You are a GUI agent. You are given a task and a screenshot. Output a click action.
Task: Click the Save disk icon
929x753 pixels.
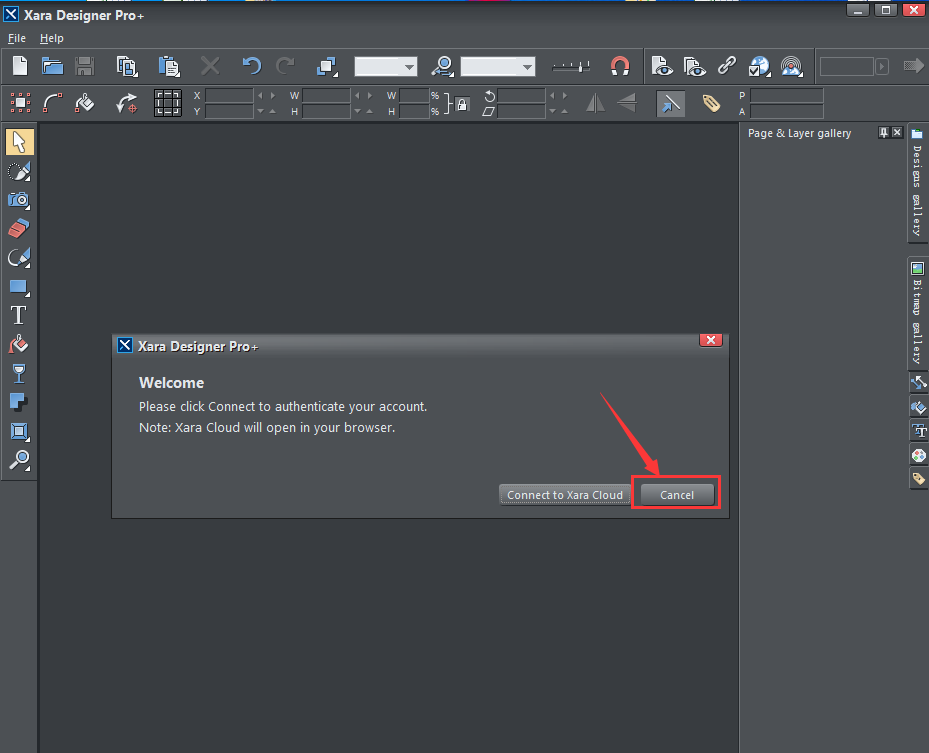[85, 66]
